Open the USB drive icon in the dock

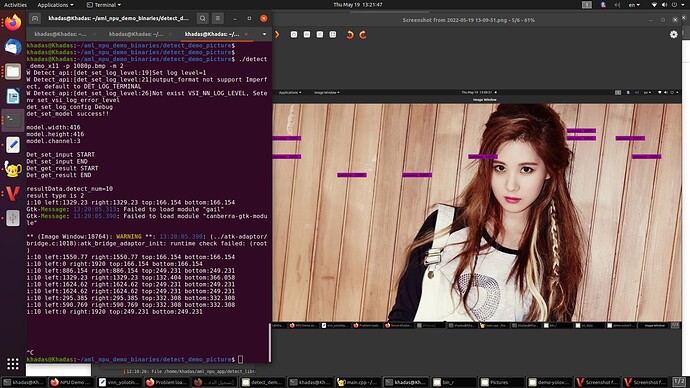pos(13,218)
